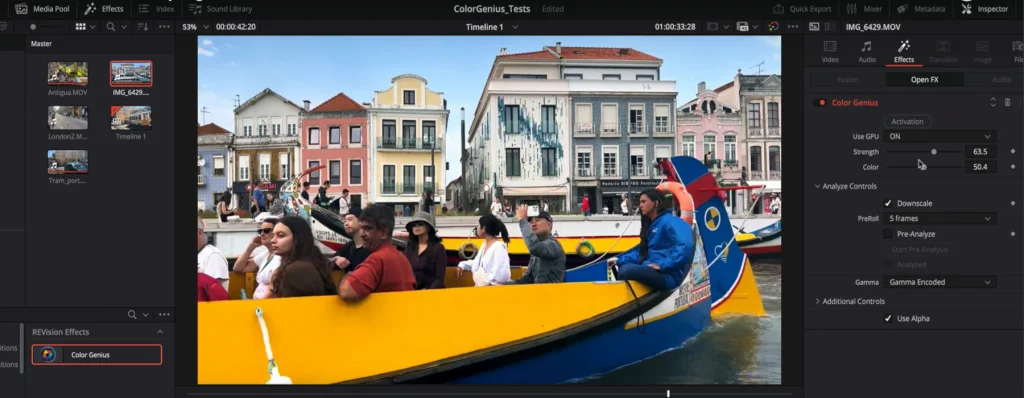This screenshot has width=1024, height=398.
Task: Switch to the Video inspector tab
Action: tap(830, 52)
